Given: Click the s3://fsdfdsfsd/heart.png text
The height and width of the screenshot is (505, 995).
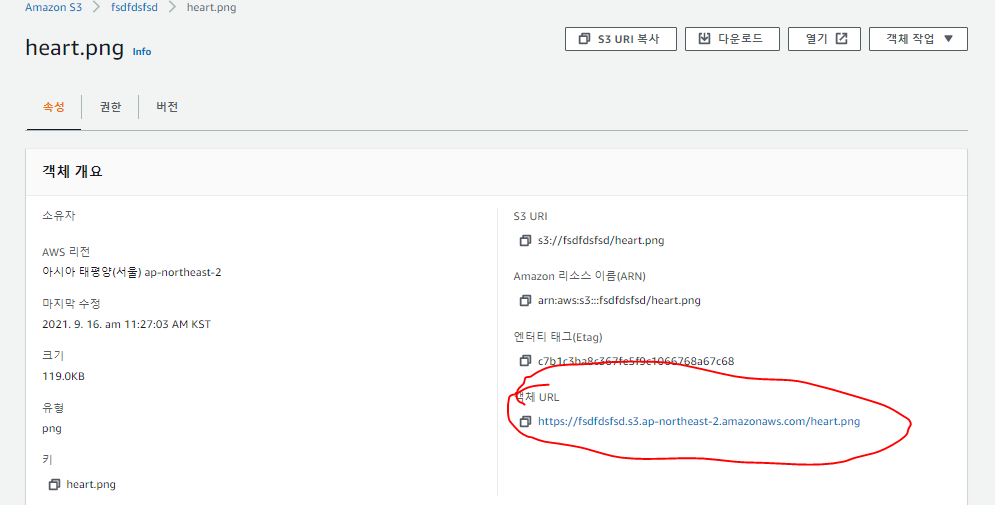Looking at the screenshot, I should pyautogui.click(x=601, y=240).
